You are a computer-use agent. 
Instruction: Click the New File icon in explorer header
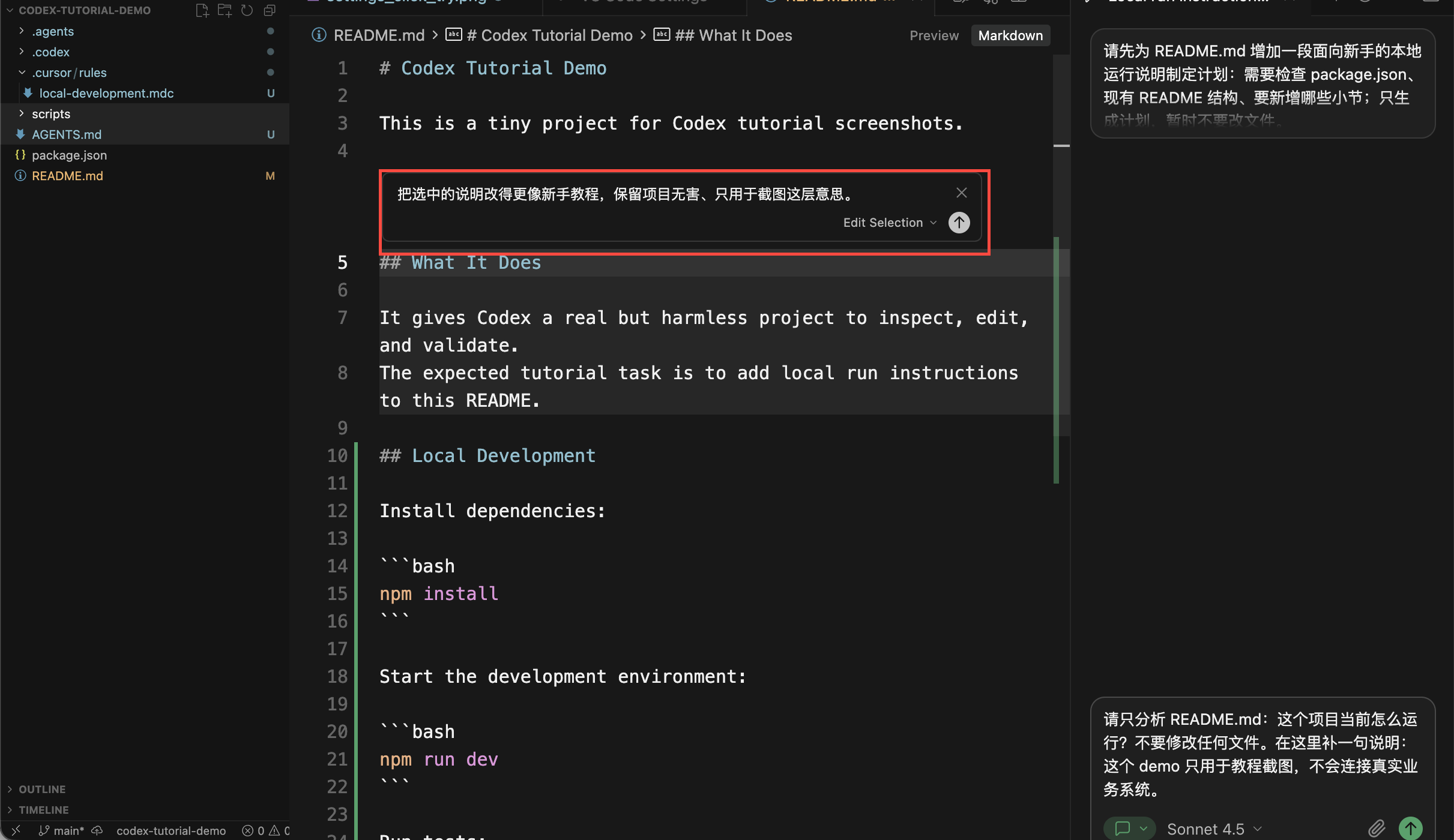point(202,10)
